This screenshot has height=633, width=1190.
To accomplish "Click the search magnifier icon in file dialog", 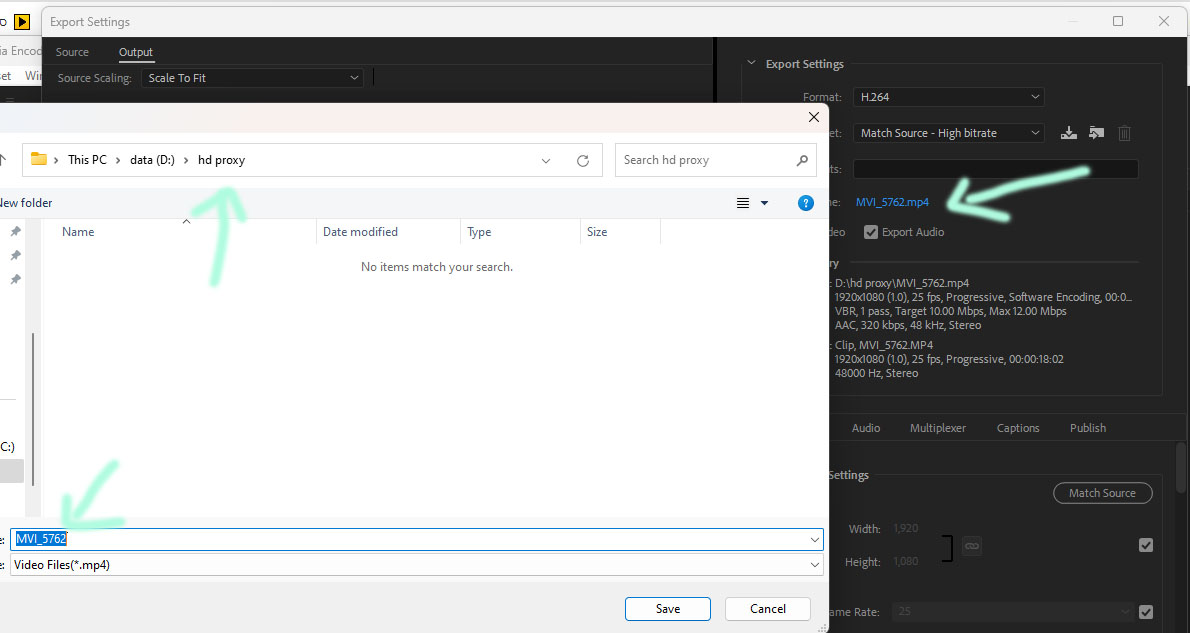I will pyautogui.click(x=802, y=160).
